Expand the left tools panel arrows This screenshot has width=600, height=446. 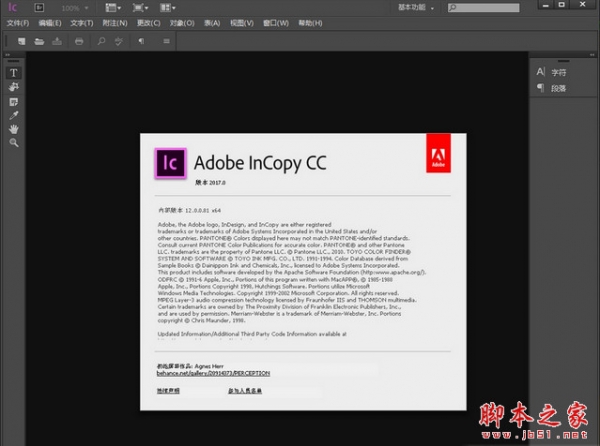click(7, 55)
